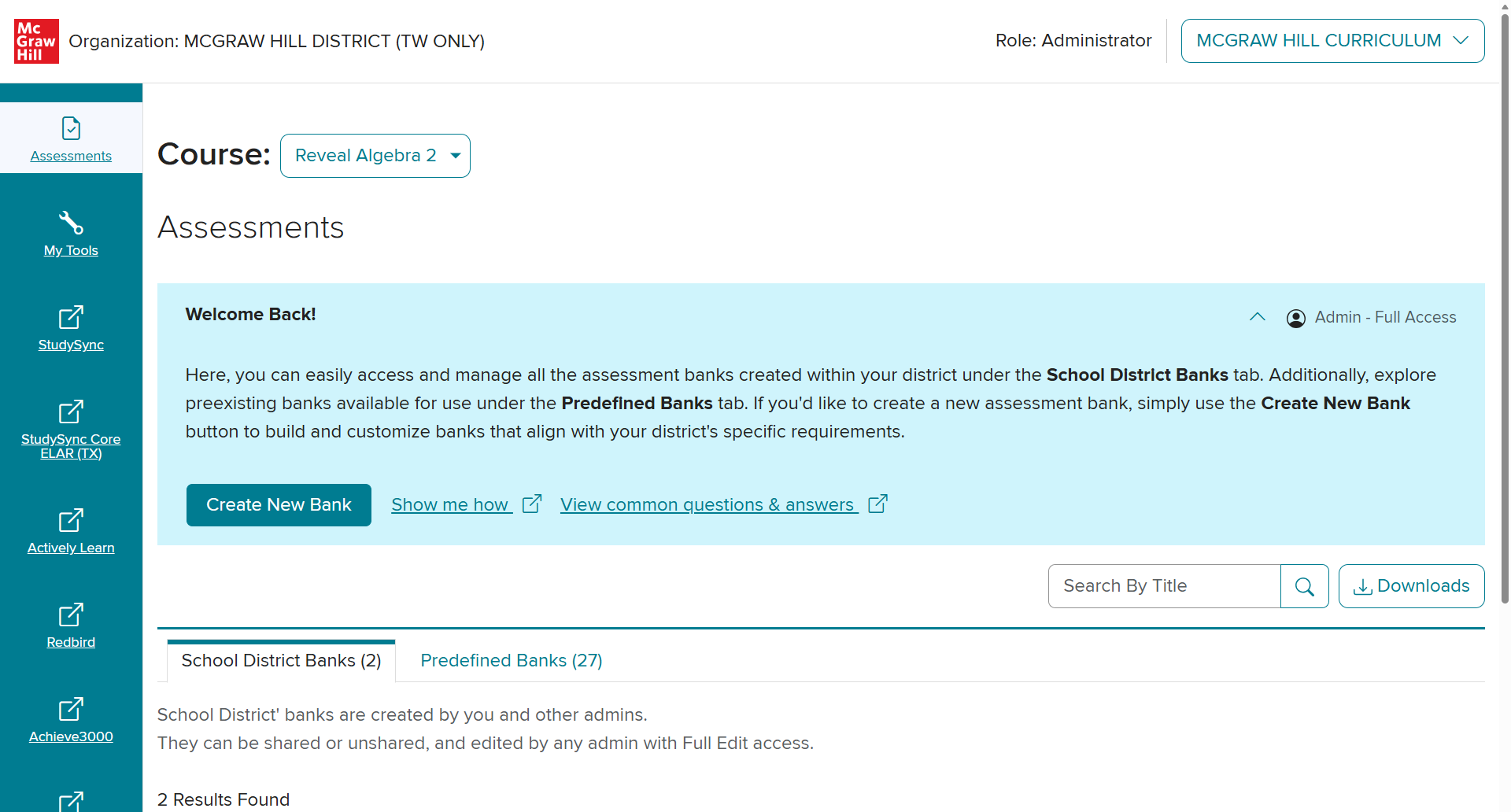
Task: Open the Redbird external link icon
Action: 71,615
